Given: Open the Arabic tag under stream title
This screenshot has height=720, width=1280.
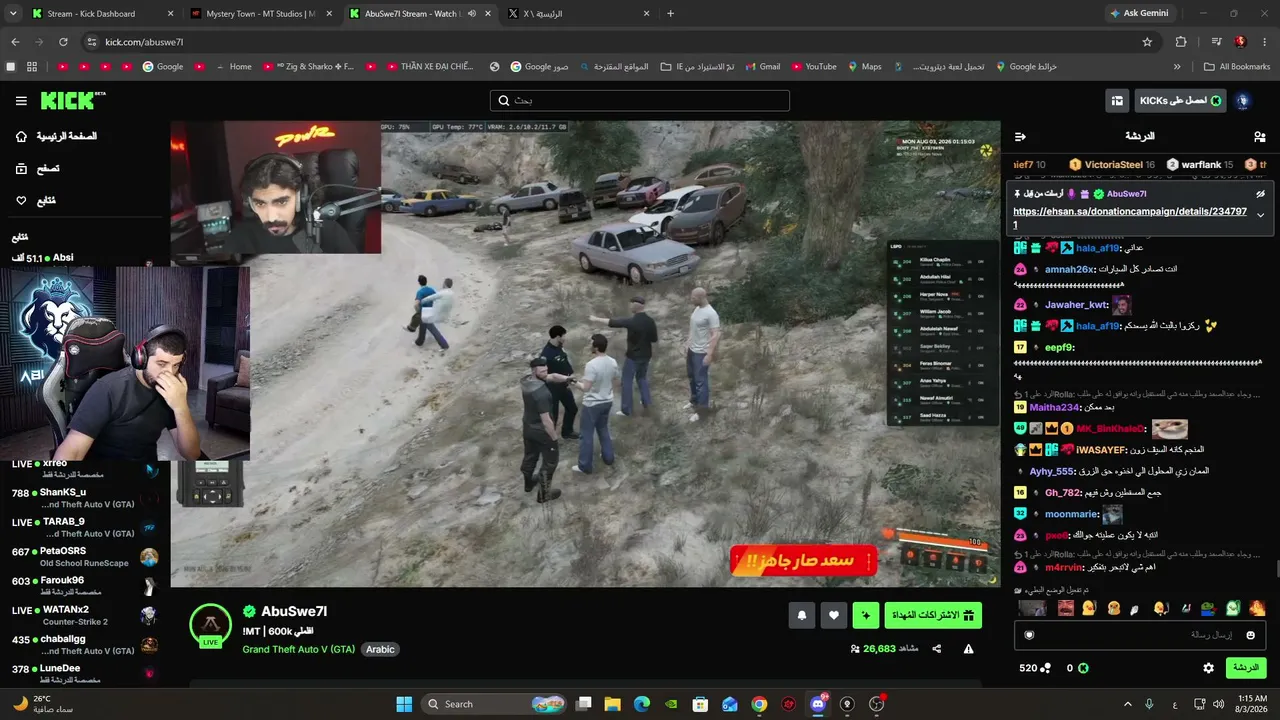Looking at the screenshot, I should pos(380,649).
